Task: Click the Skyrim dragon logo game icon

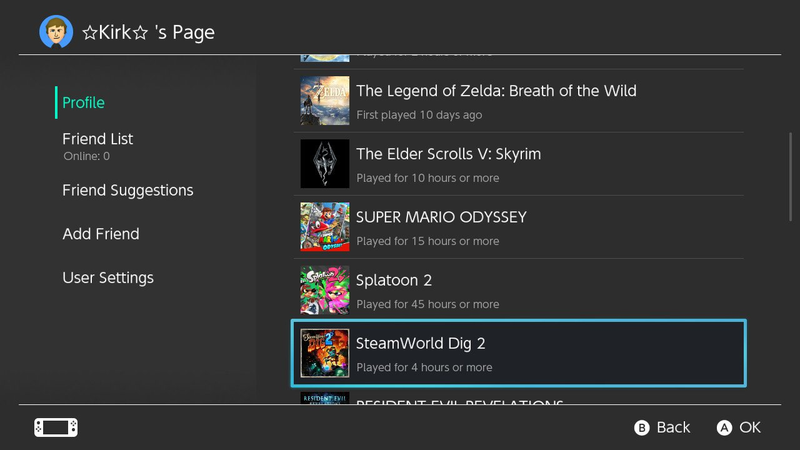Action: click(x=325, y=164)
